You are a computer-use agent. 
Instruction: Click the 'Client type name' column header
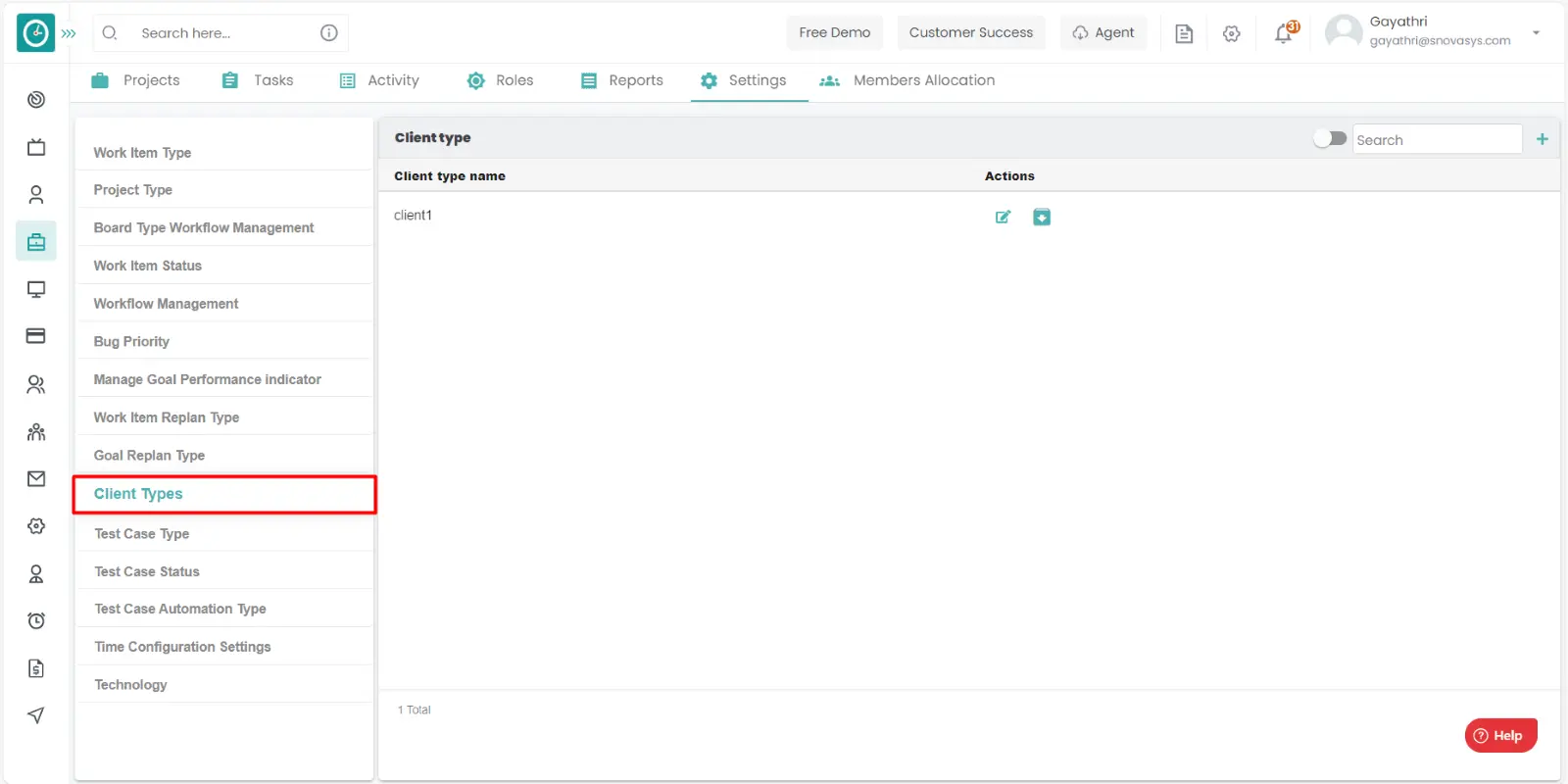tap(450, 176)
